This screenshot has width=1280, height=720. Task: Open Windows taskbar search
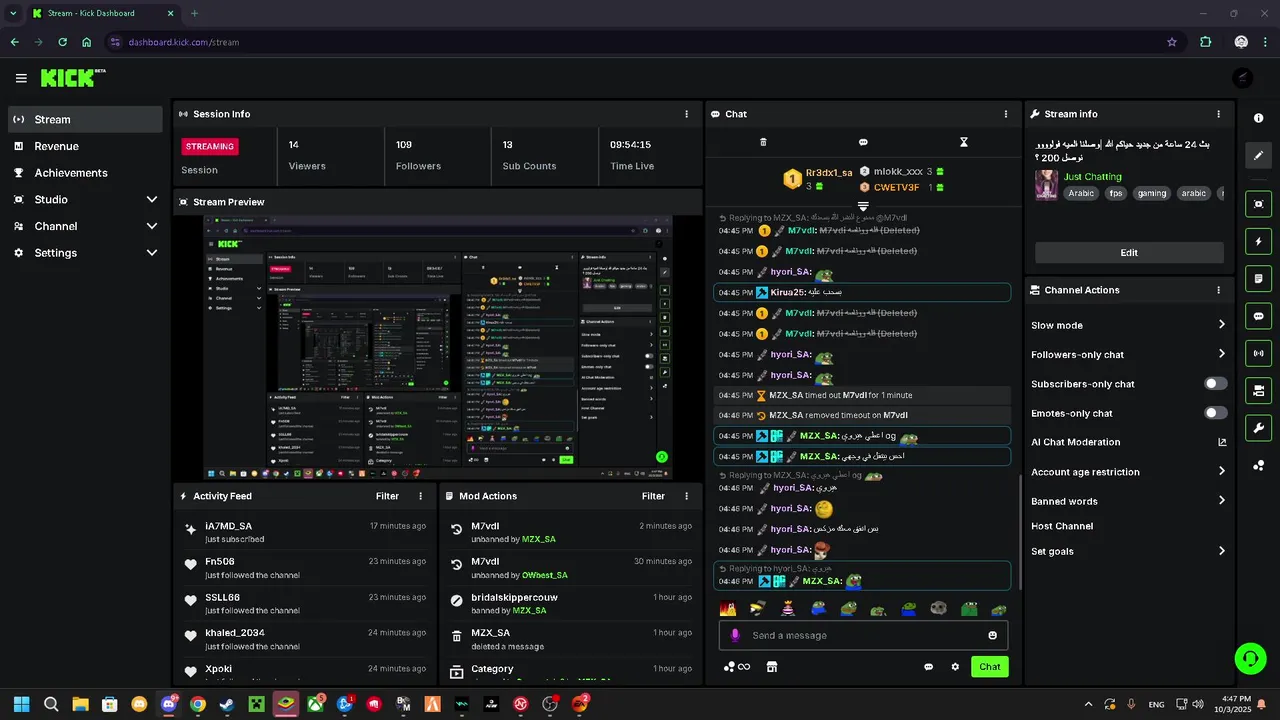tap(51, 704)
